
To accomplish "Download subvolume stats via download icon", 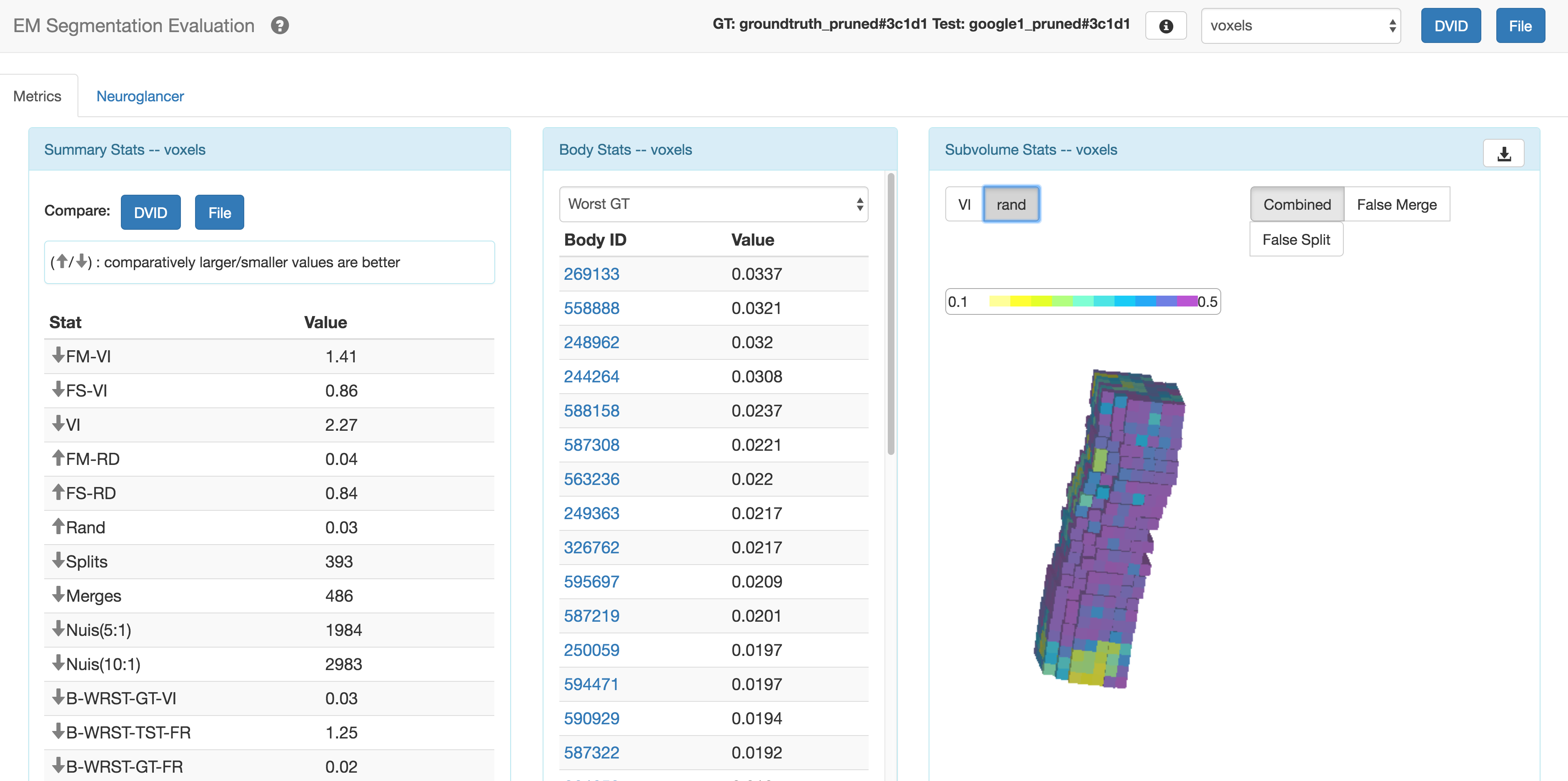I will (x=1503, y=153).
